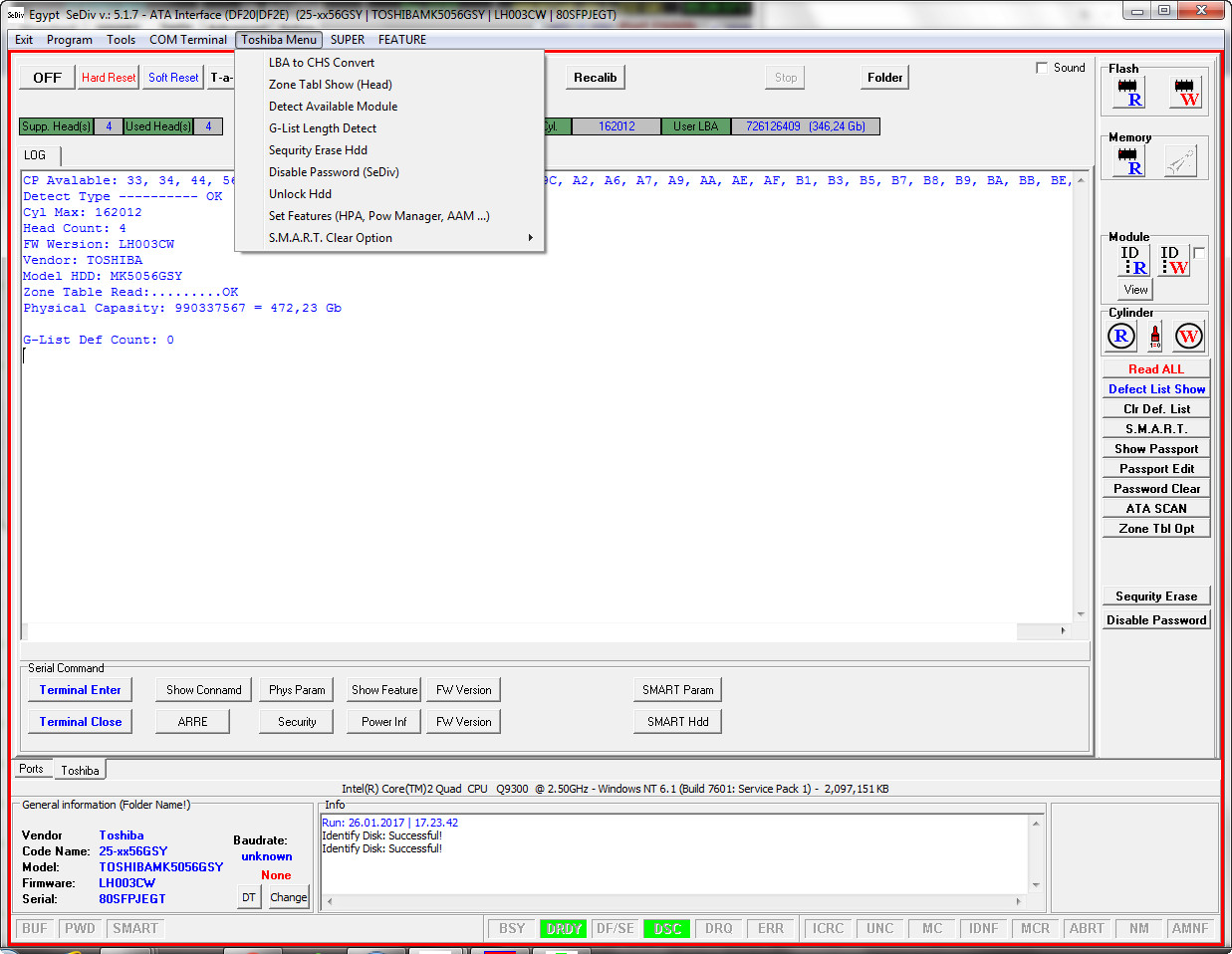Open the SUPER menu
The image size is (1232, 954).
tap(348, 40)
